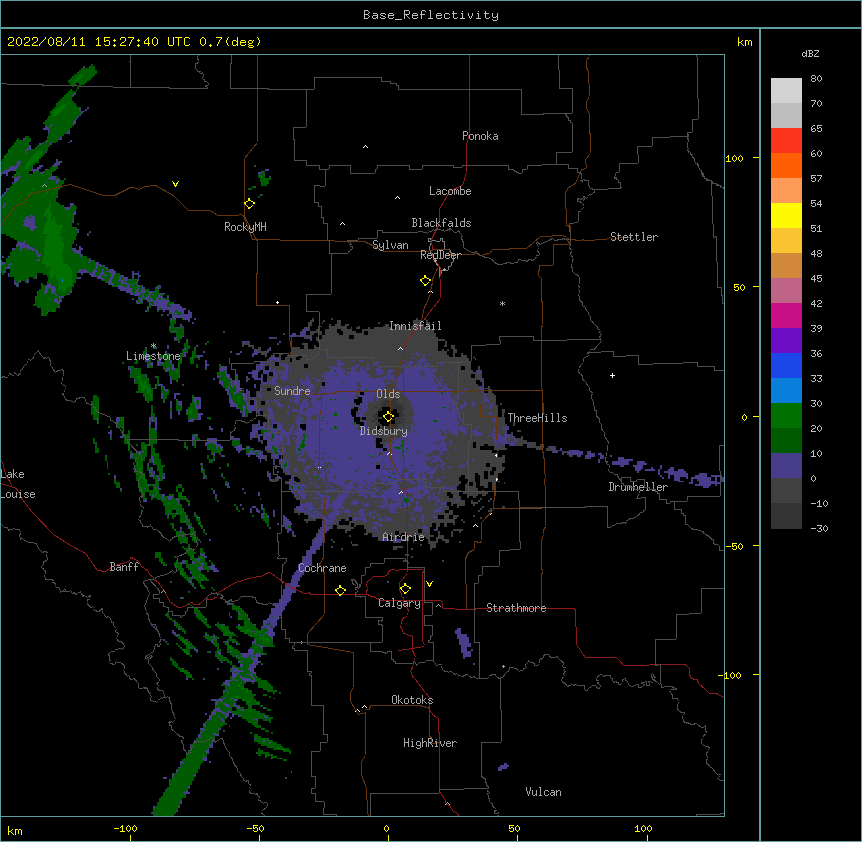Select the light grey 80–70 dBZ legend swatch
Screen dimensions: 862x842
(x=786, y=91)
